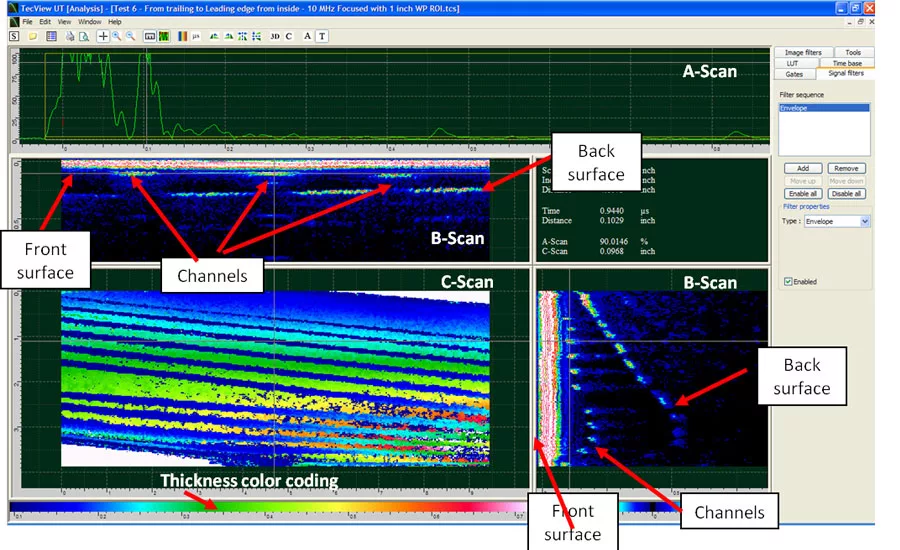Select the Signal filters tab

846,73
